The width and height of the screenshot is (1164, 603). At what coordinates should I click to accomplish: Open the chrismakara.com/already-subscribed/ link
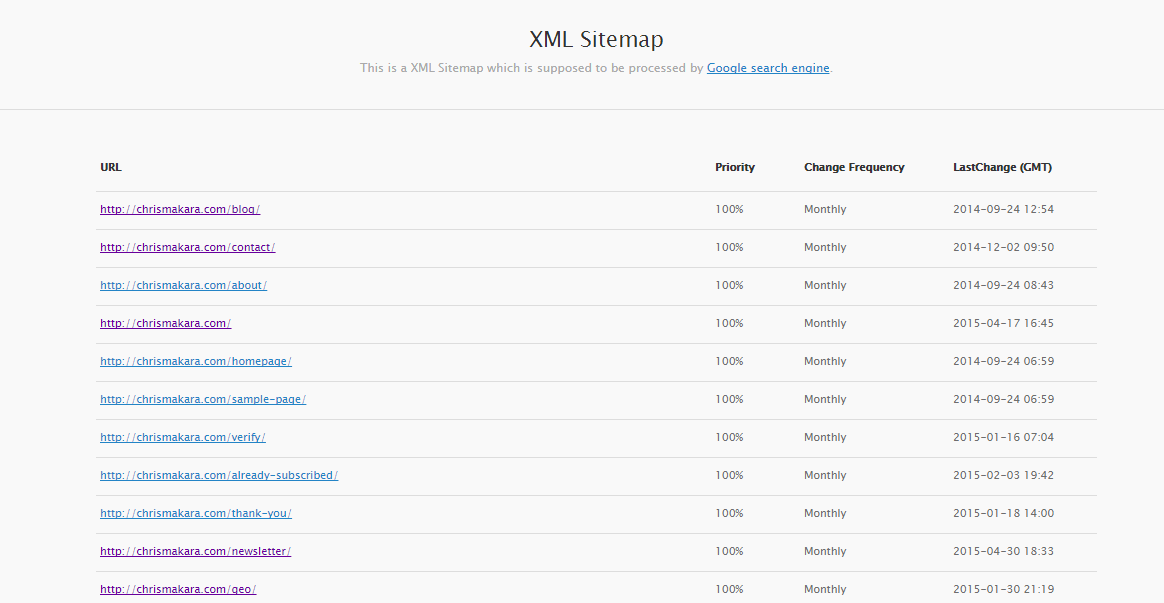coord(219,475)
